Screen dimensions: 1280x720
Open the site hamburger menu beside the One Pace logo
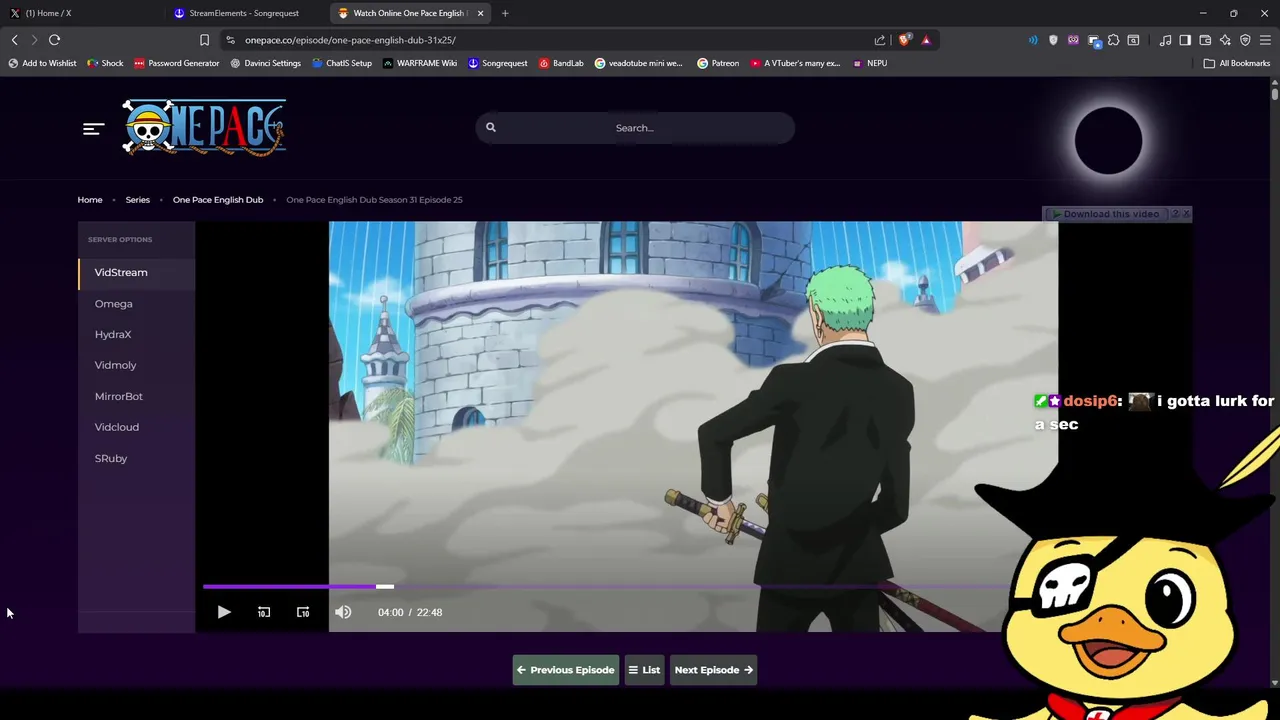tap(94, 128)
